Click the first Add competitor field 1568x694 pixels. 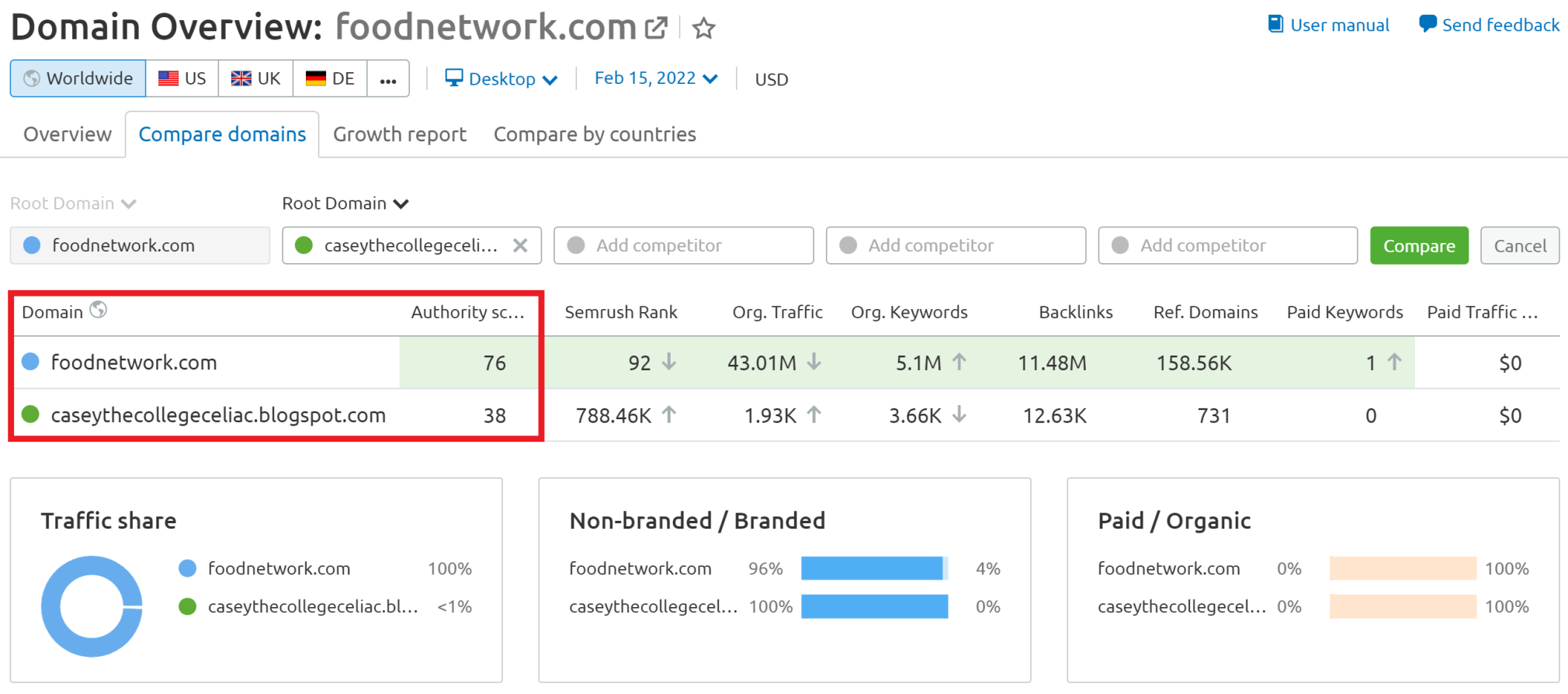pos(684,245)
